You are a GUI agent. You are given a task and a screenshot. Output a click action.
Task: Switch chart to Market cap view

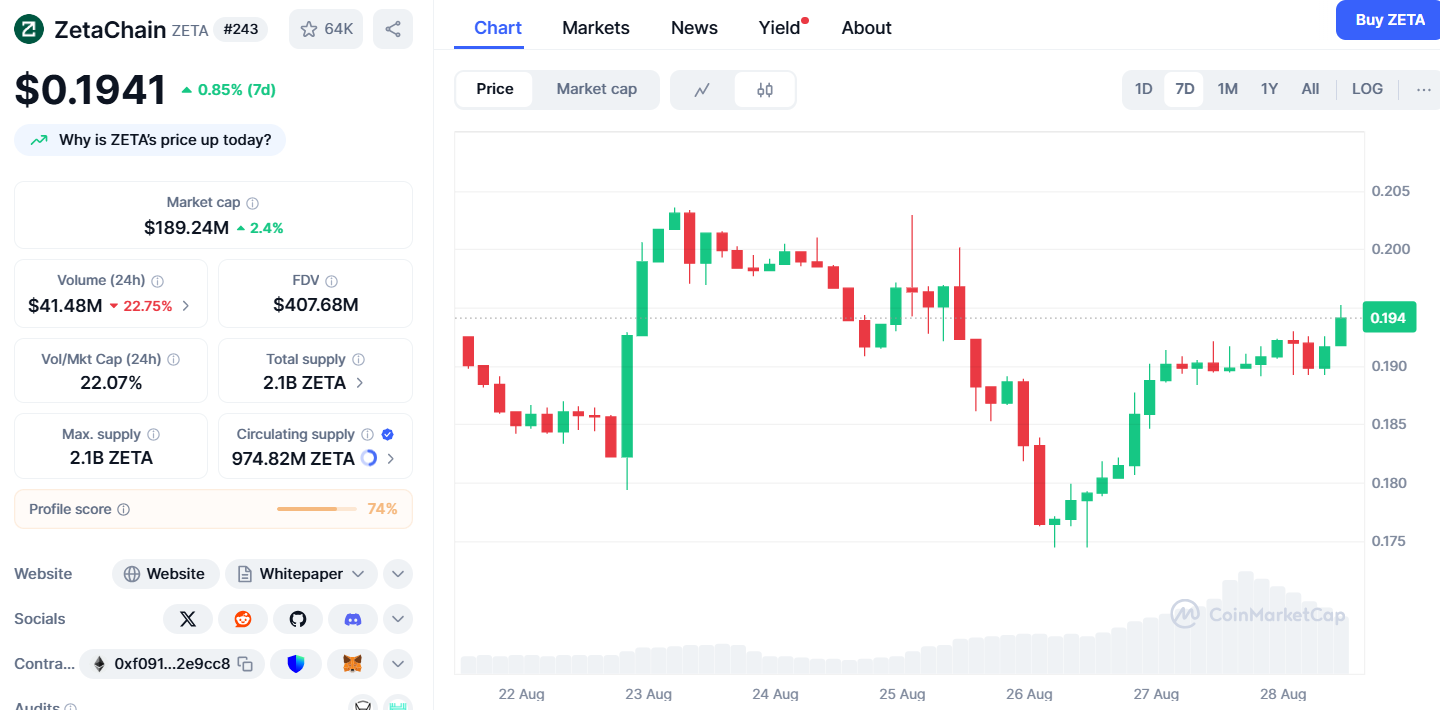click(x=596, y=89)
